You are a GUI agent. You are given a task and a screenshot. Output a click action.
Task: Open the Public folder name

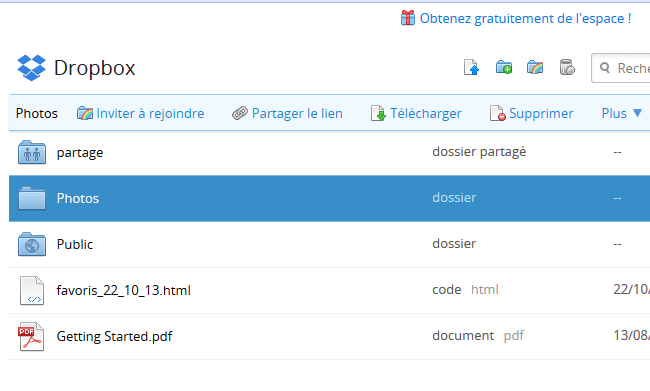click(x=75, y=244)
